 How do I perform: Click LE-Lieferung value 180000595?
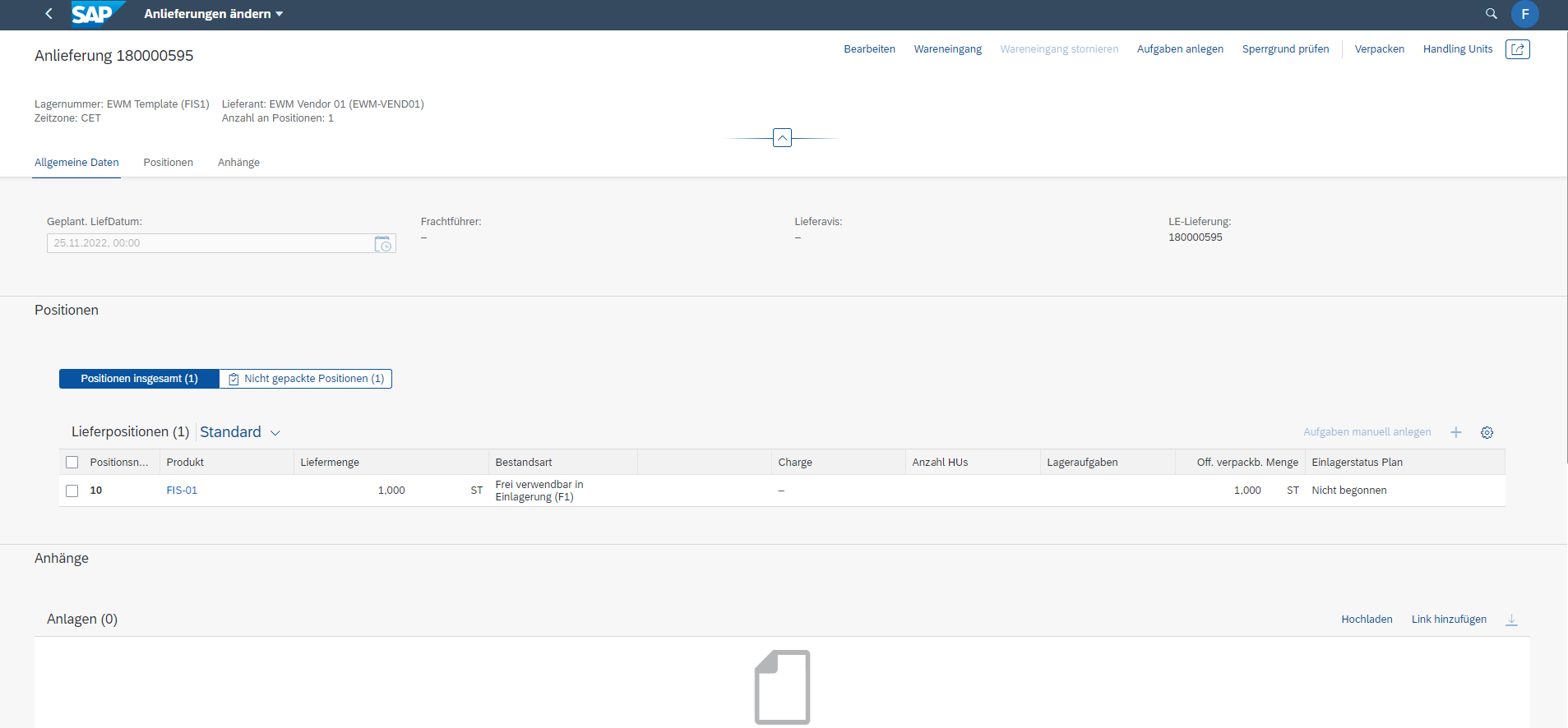click(x=1195, y=237)
